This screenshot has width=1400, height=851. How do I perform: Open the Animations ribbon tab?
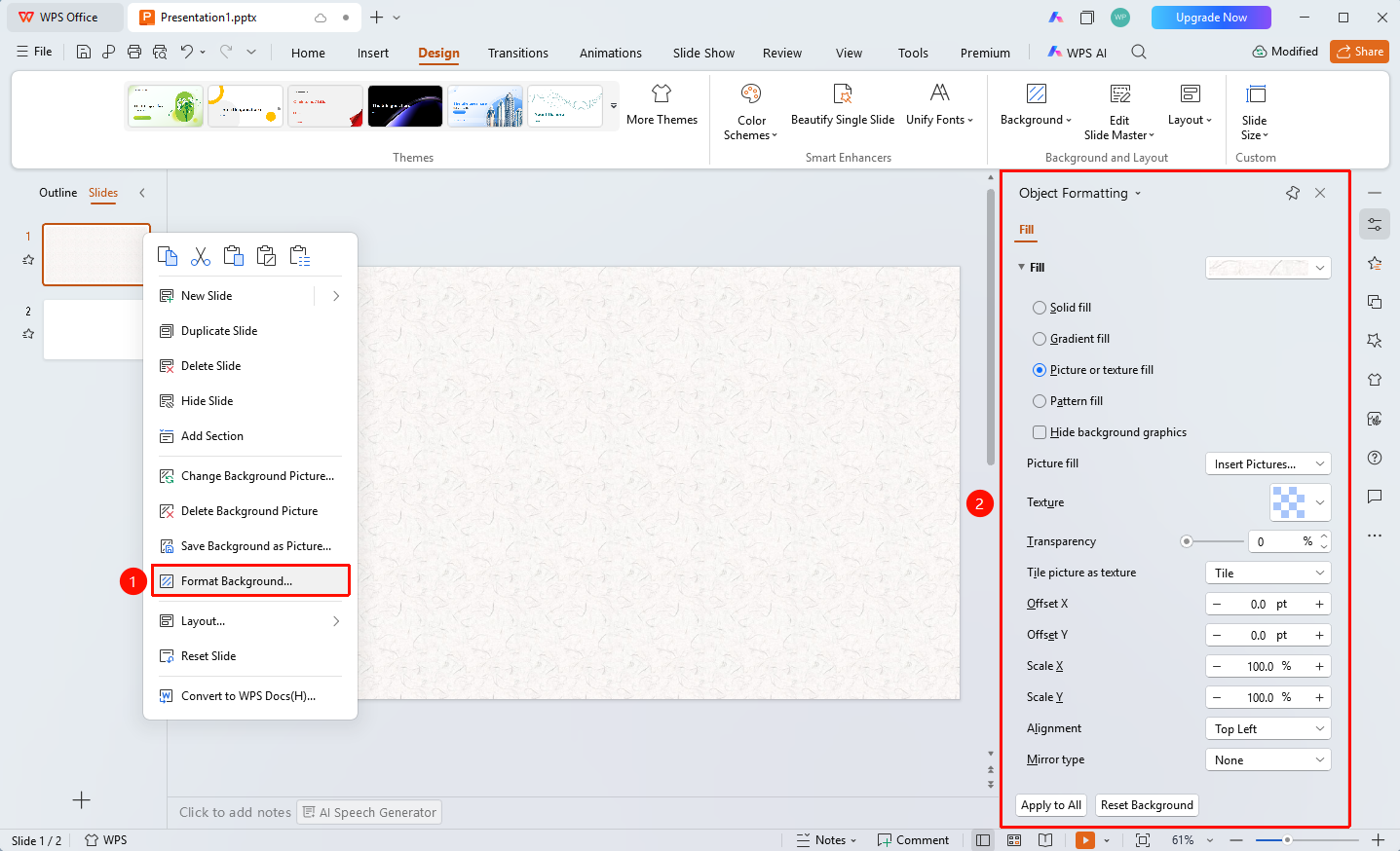click(611, 53)
